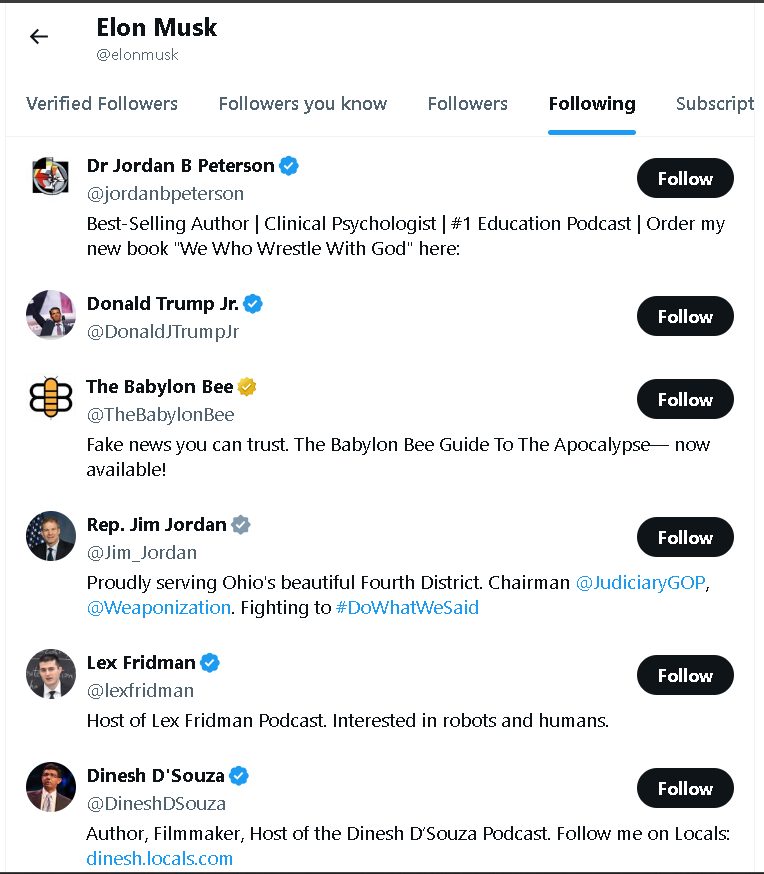Click Rep. Jim Jordan's verified checkmark
This screenshot has height=874, width=764.
point(240,523)
